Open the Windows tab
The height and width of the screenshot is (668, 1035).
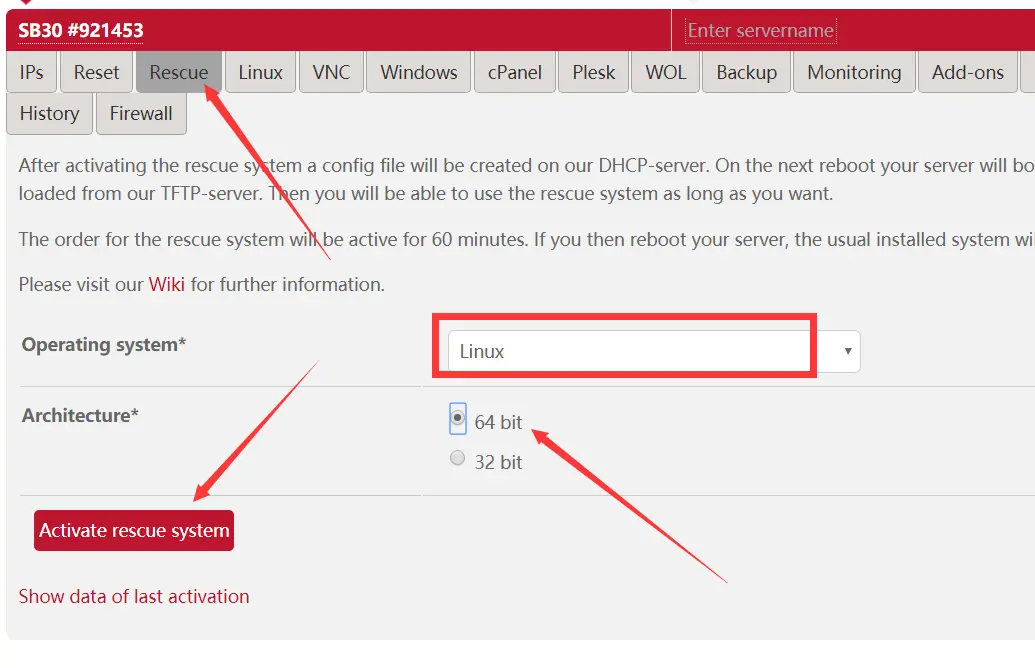[x=419, y=73]
